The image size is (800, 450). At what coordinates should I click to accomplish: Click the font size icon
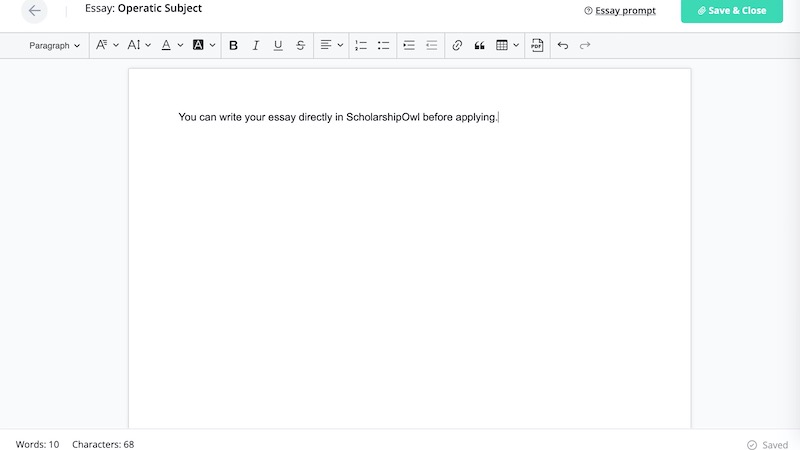[134, 45]
